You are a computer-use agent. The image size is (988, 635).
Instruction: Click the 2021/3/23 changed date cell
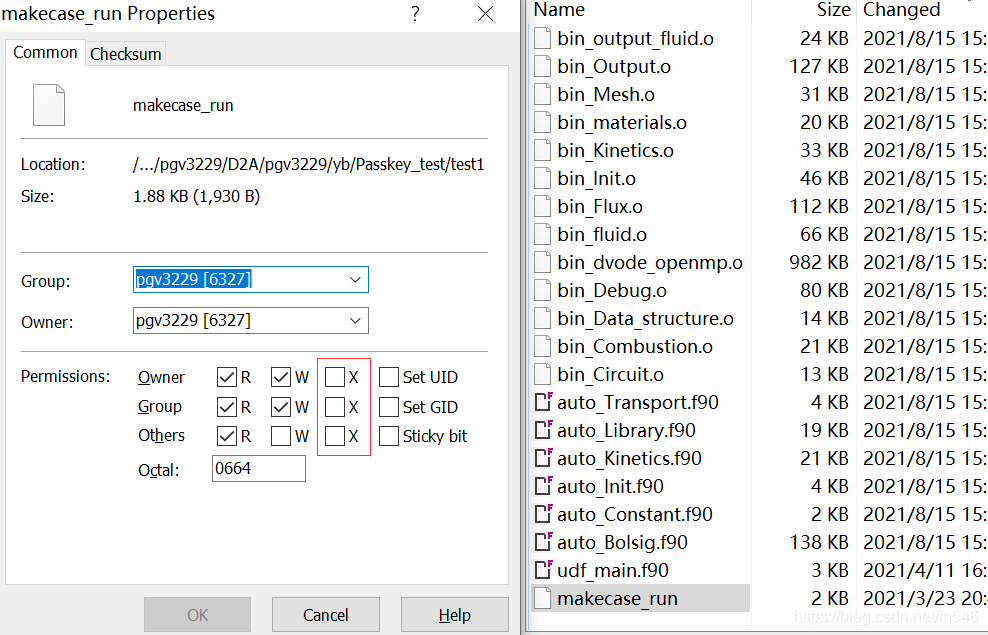924,598
